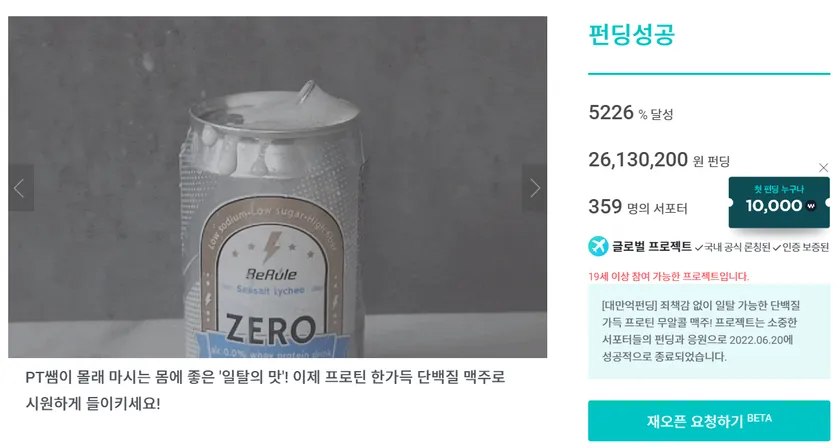
Task: Click the 26,130,200 원 funding amount
Action: tap(658, 160)
